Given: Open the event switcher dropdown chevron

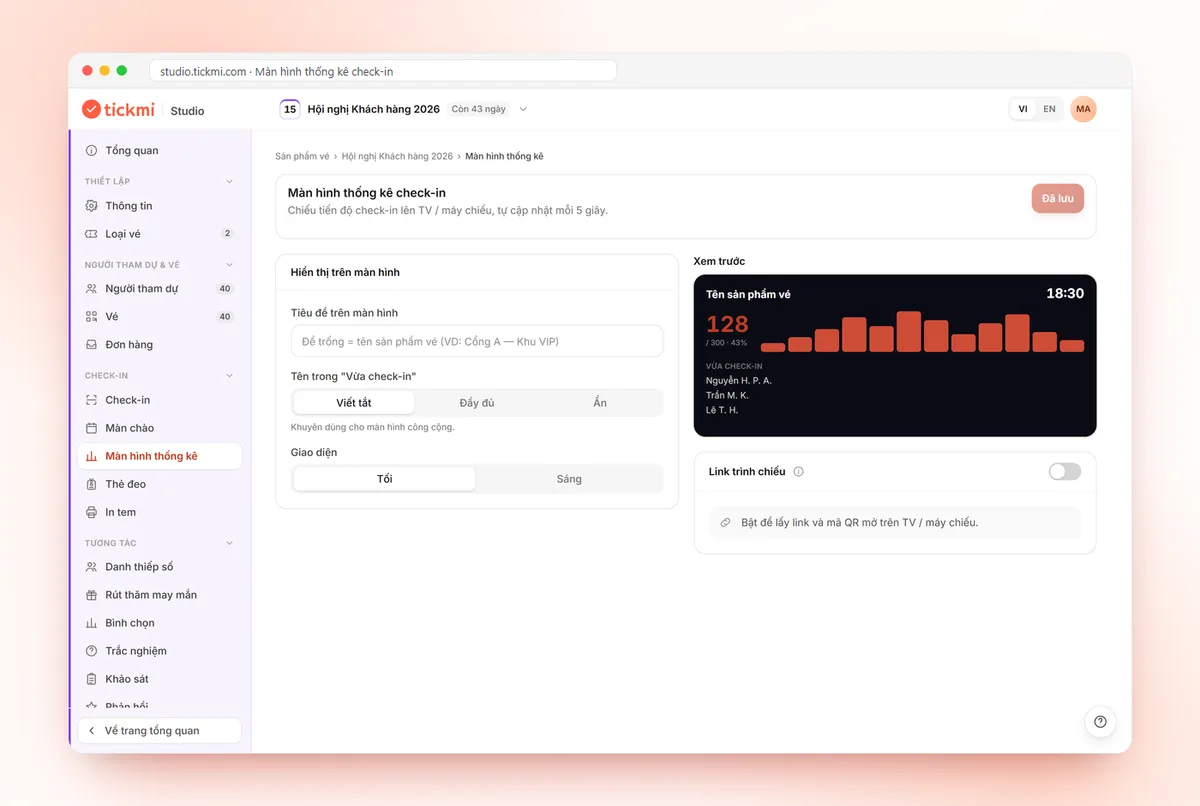Looking at the screenshot, I should (x=523, y=109).
